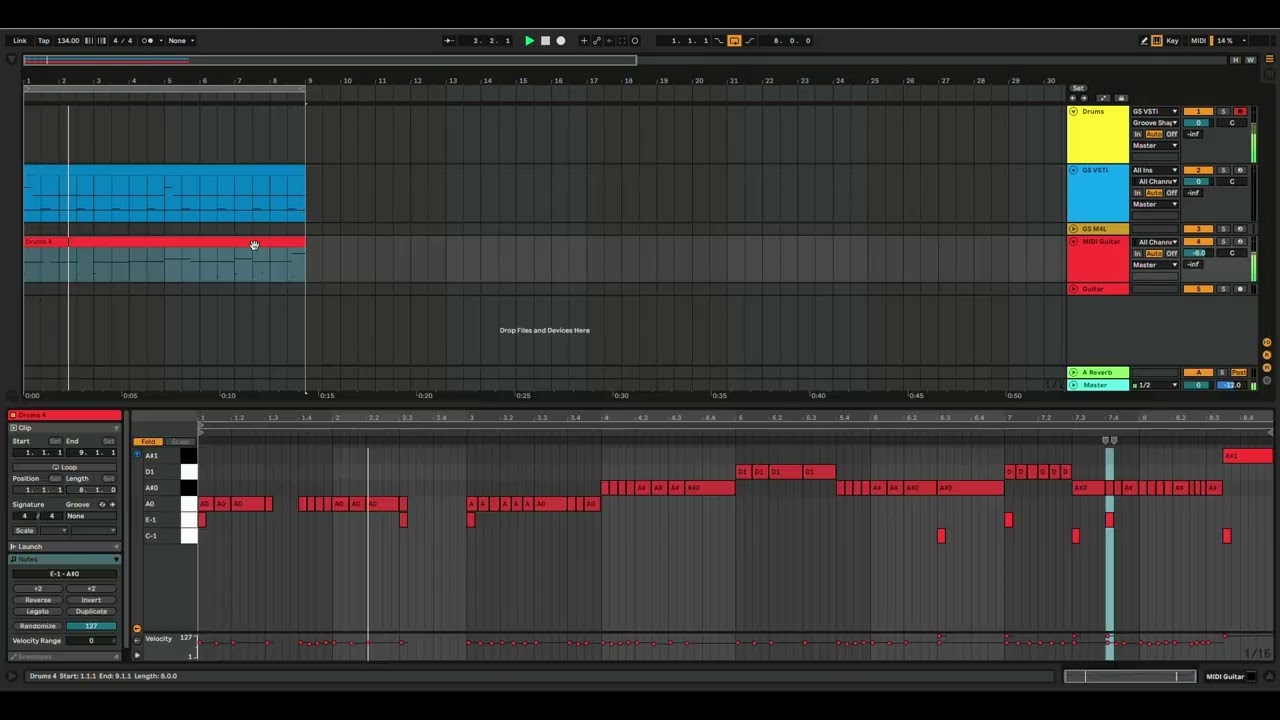Click the Play button in transport
The height and width of the screenshot is (720, 1280).
click(x=529, y=41)
